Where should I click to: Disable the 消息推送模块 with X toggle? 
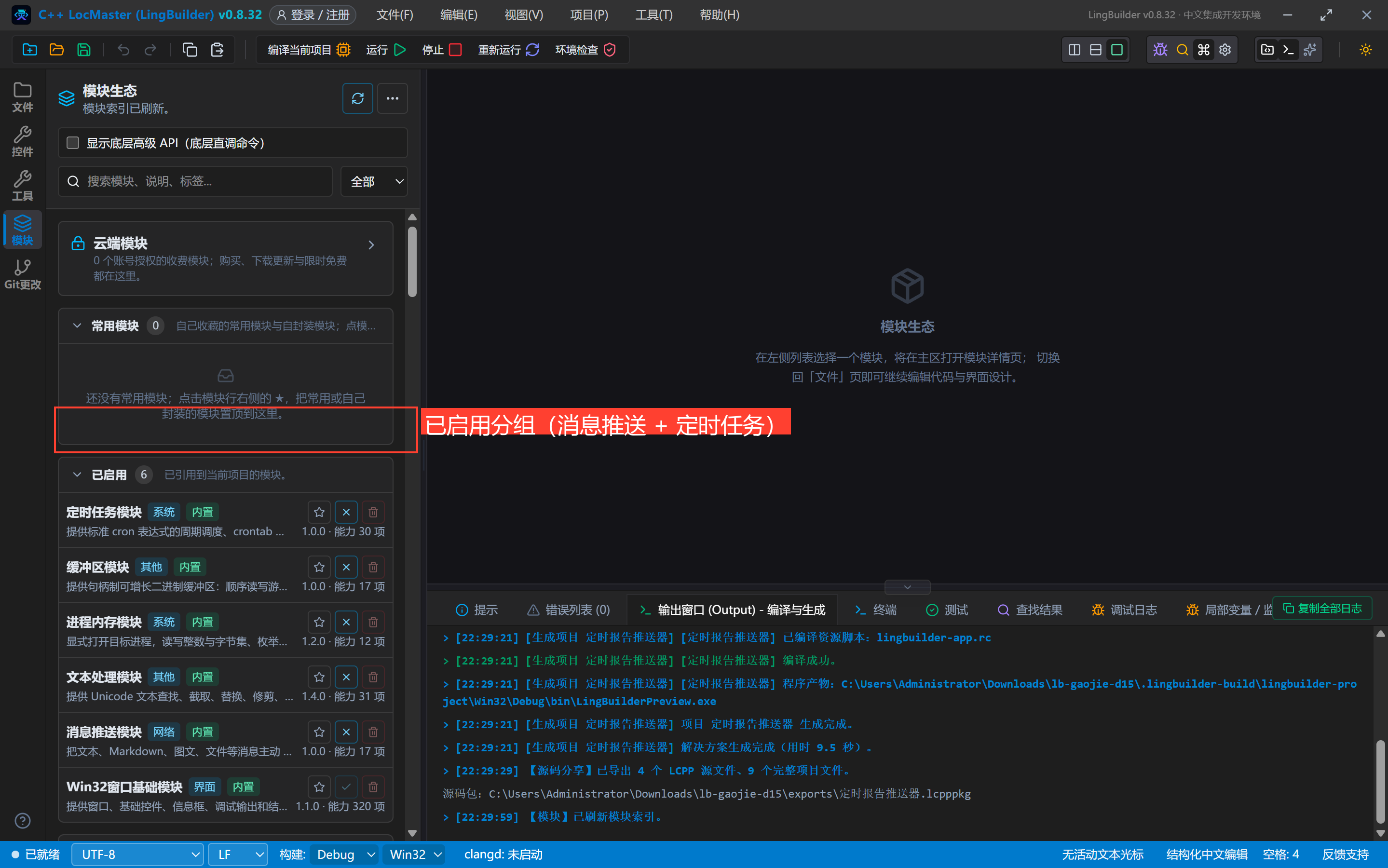346,732
